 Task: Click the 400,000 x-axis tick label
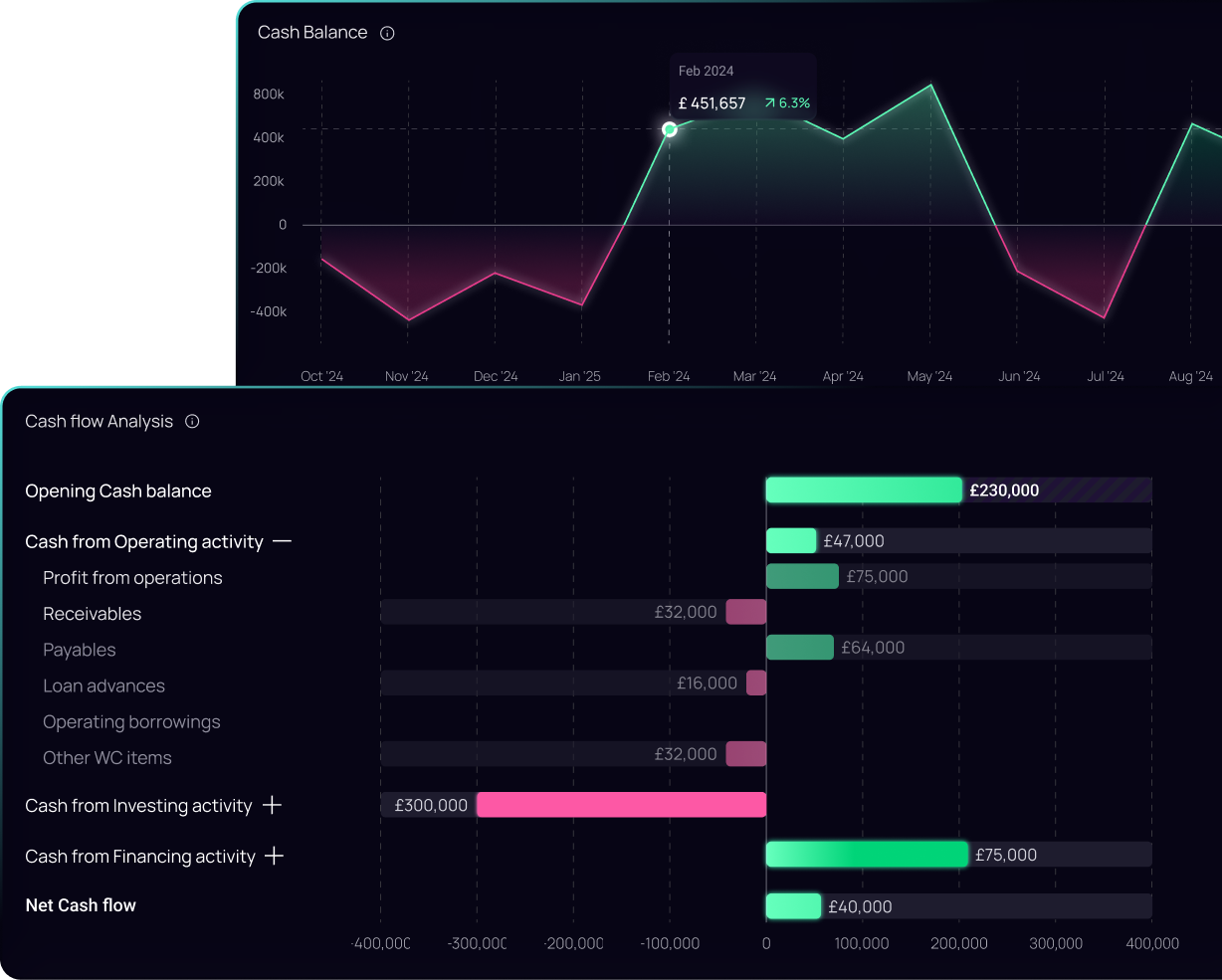[x=1152, y=943]
